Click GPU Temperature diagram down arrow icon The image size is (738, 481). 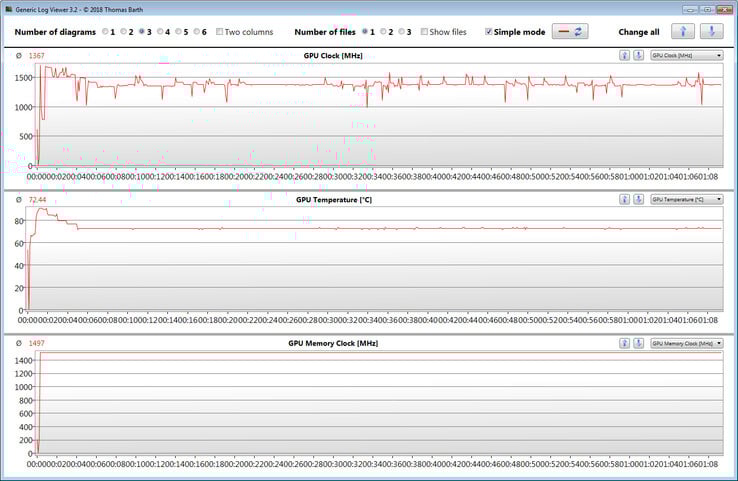pos(639,200)
